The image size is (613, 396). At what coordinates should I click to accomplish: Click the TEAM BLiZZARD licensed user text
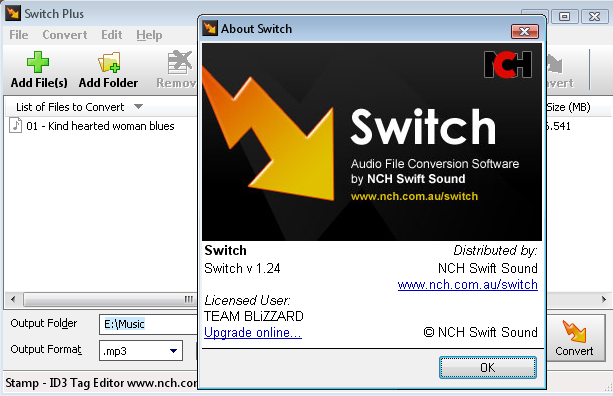pos(254,316)
